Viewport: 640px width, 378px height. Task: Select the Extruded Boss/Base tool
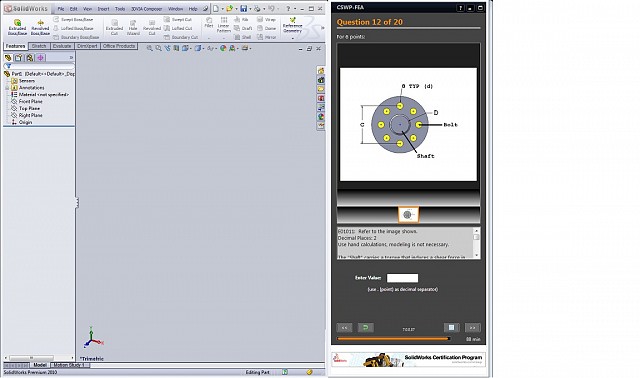(x=17, y=27)
